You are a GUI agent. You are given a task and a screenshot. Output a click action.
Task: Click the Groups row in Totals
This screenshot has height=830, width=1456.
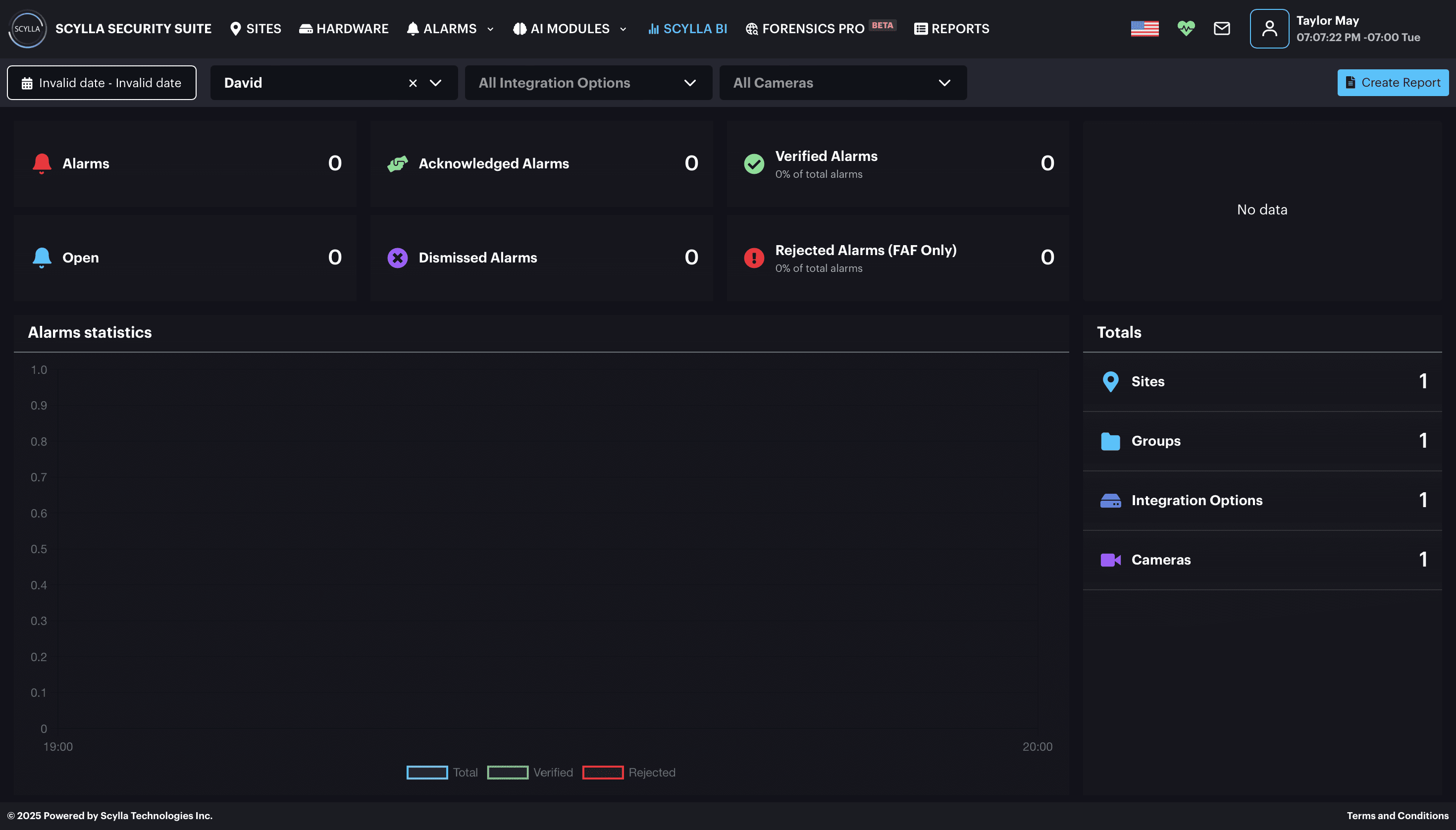tap(1262, 441)
